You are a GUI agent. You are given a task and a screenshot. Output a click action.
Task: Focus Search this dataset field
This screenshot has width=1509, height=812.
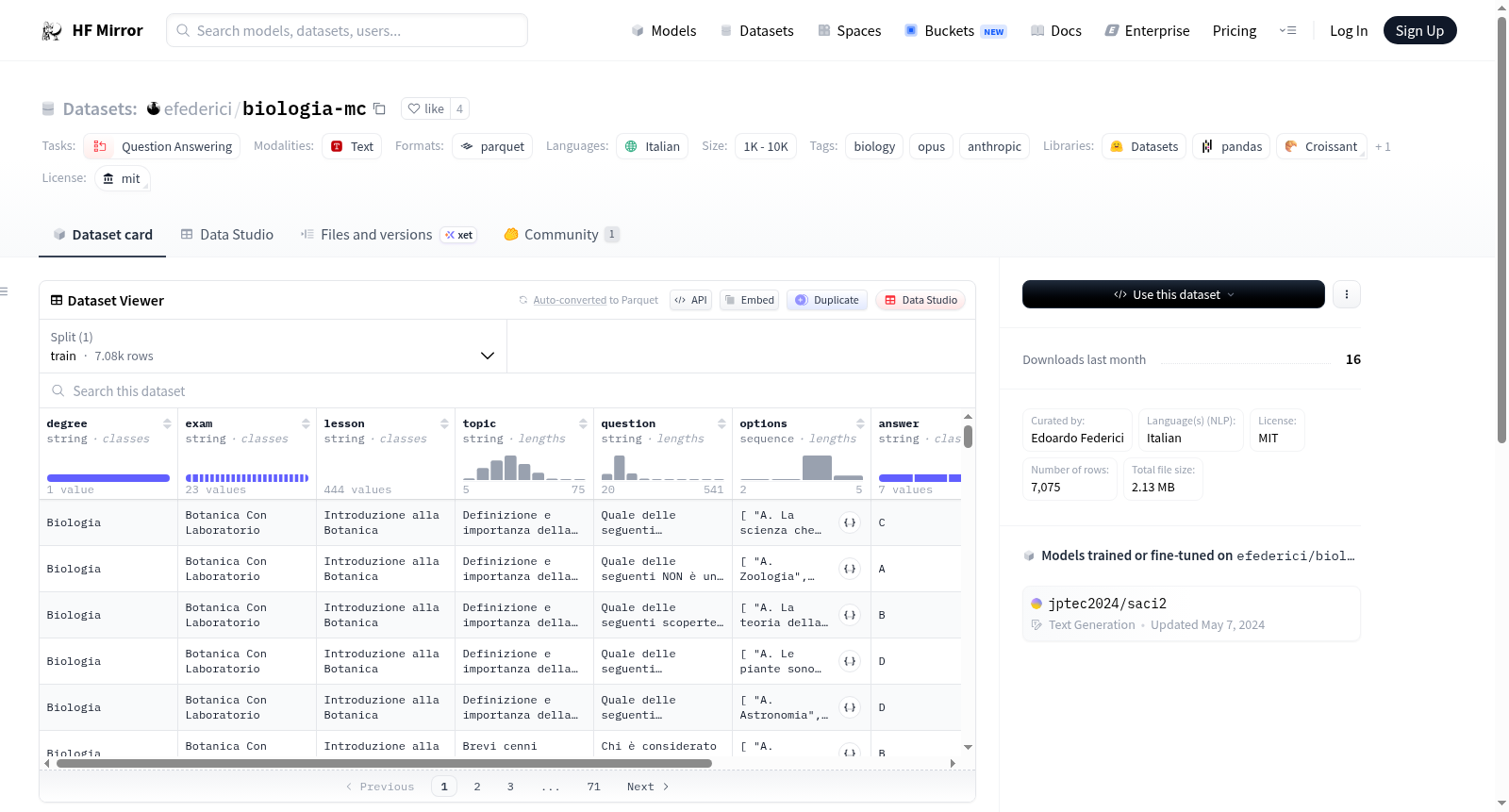tap(507, 390)
